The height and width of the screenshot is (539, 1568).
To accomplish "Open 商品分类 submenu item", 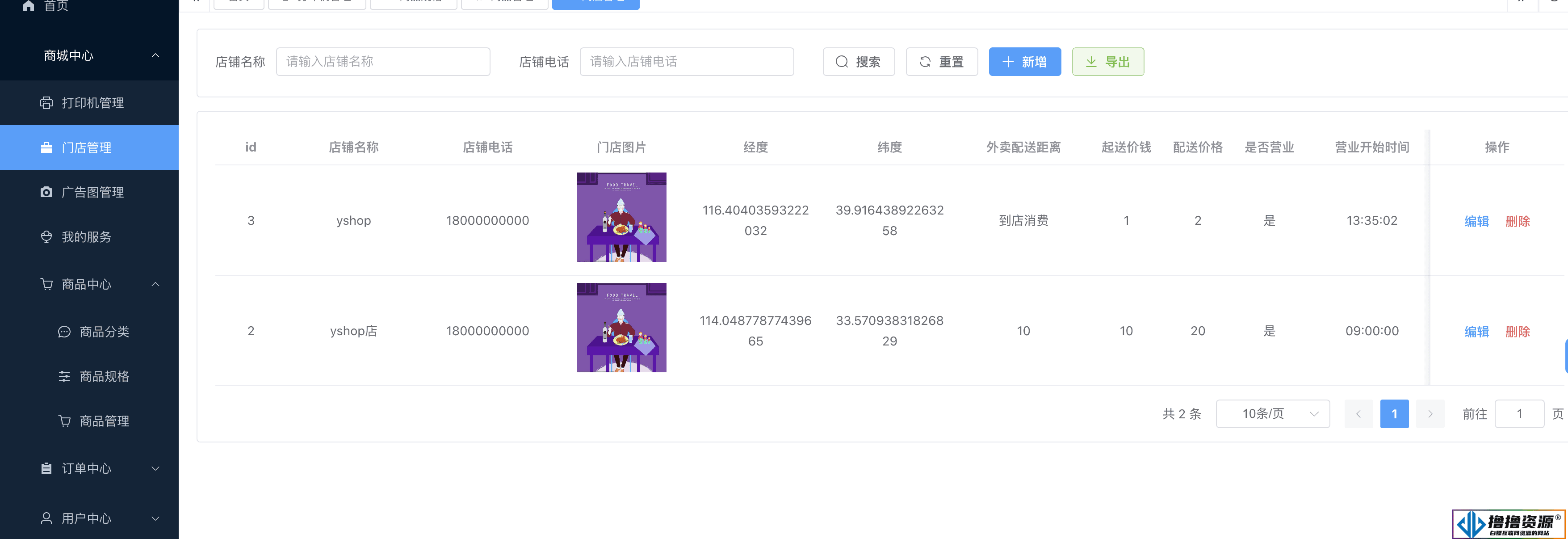I will tap(89, 332).
